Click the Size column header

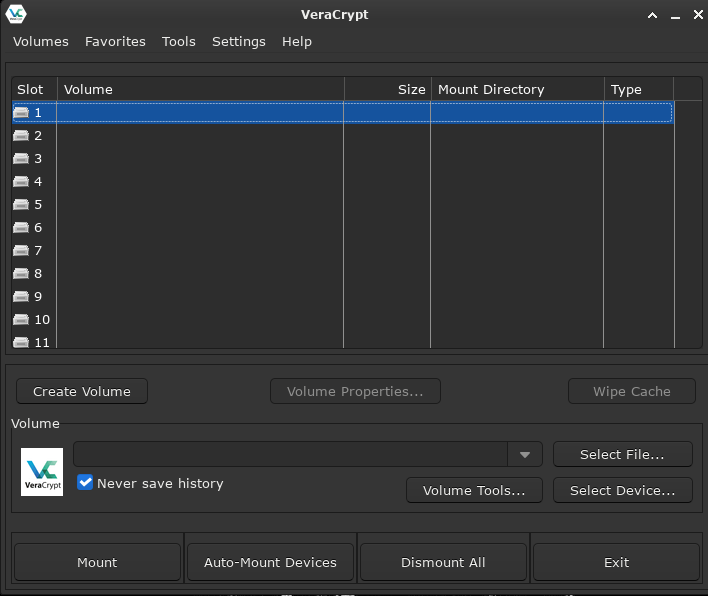tap(388, 89)
